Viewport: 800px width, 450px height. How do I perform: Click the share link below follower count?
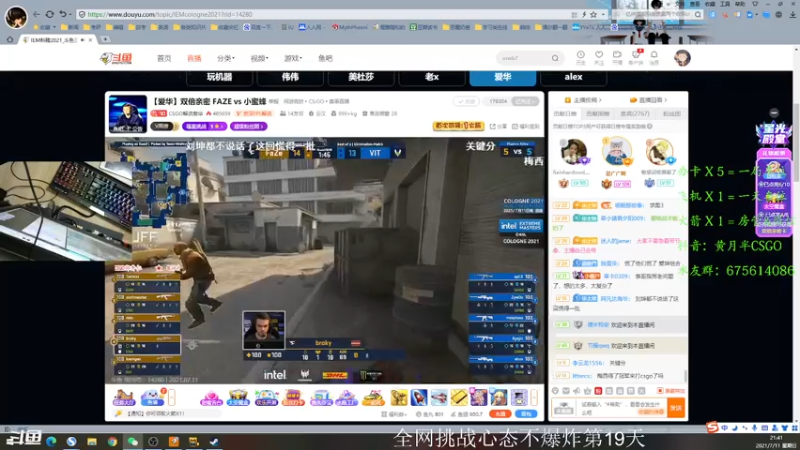(499, 126)
